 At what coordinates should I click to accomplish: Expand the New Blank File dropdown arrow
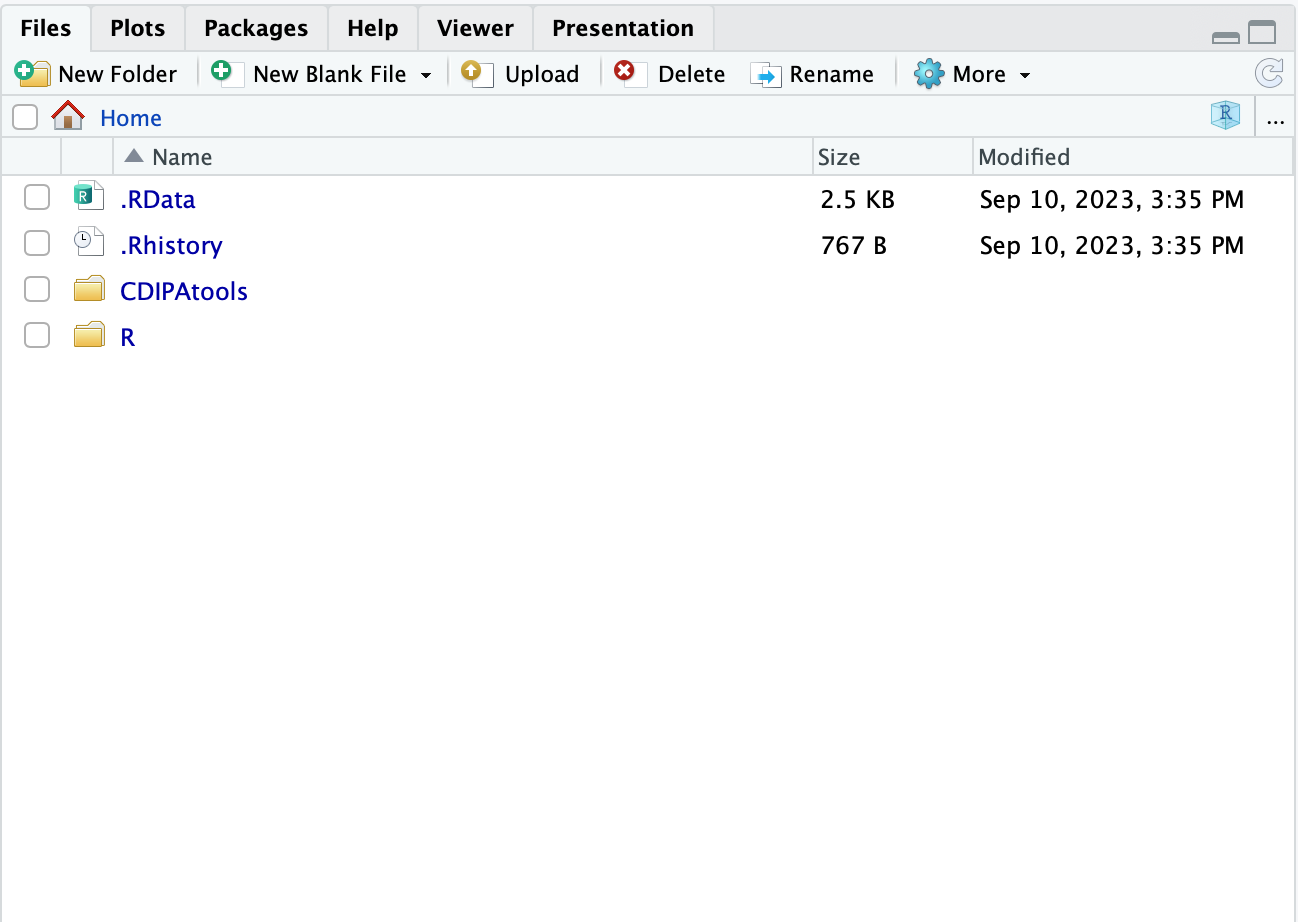pyautogui.click(x=426, y=76)
